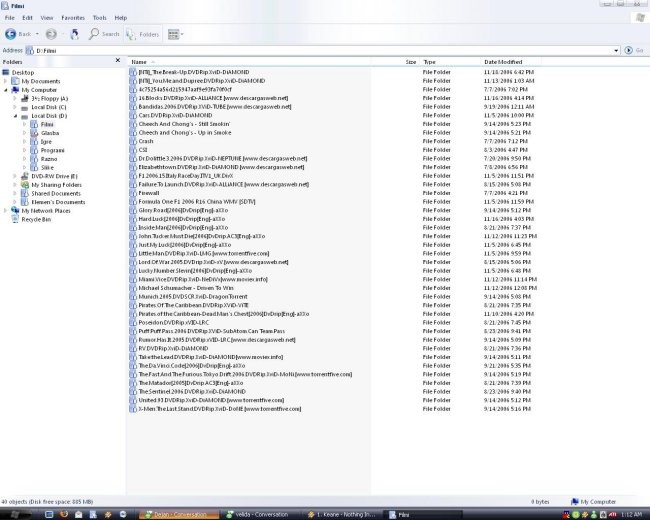
Task: Open the View menu
Action: tap(47, 18)
